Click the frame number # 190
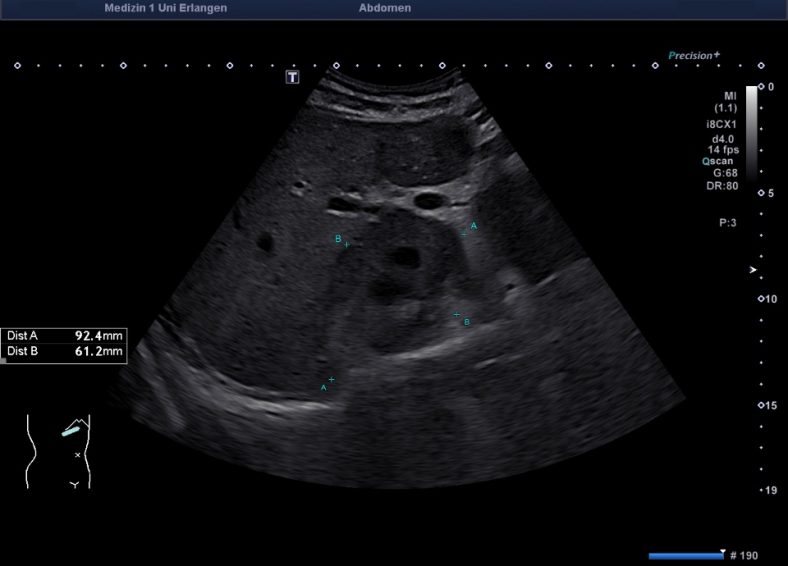This screenshot has width=788, height=566. coord(744,555)
